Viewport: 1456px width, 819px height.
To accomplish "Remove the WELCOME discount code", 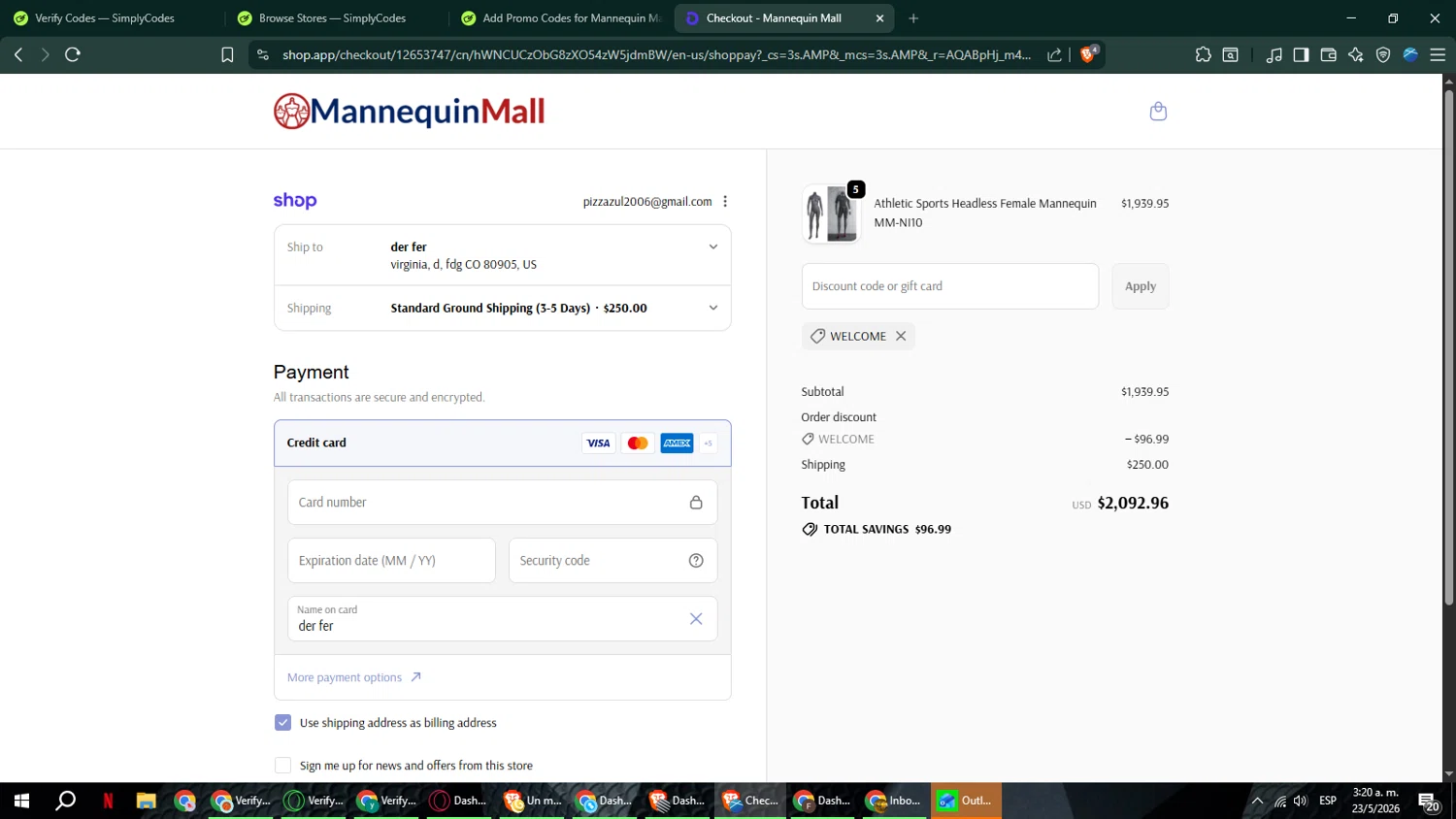I will point(901,336).
